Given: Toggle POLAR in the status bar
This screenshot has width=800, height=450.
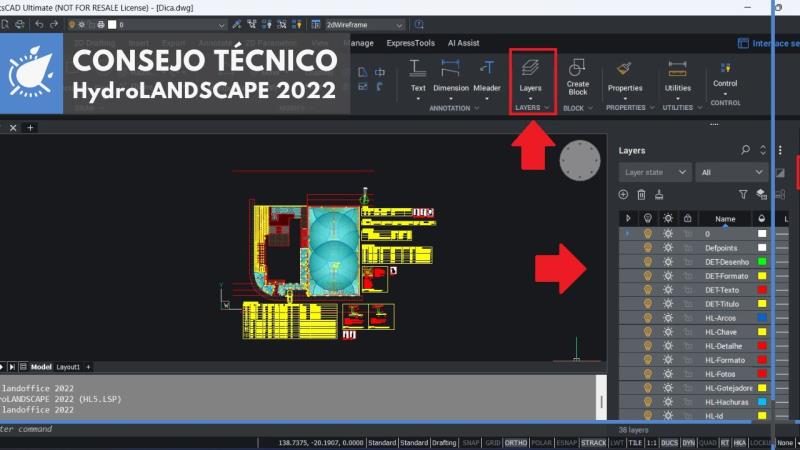Looking at the screenshot, I should [541, 443].
